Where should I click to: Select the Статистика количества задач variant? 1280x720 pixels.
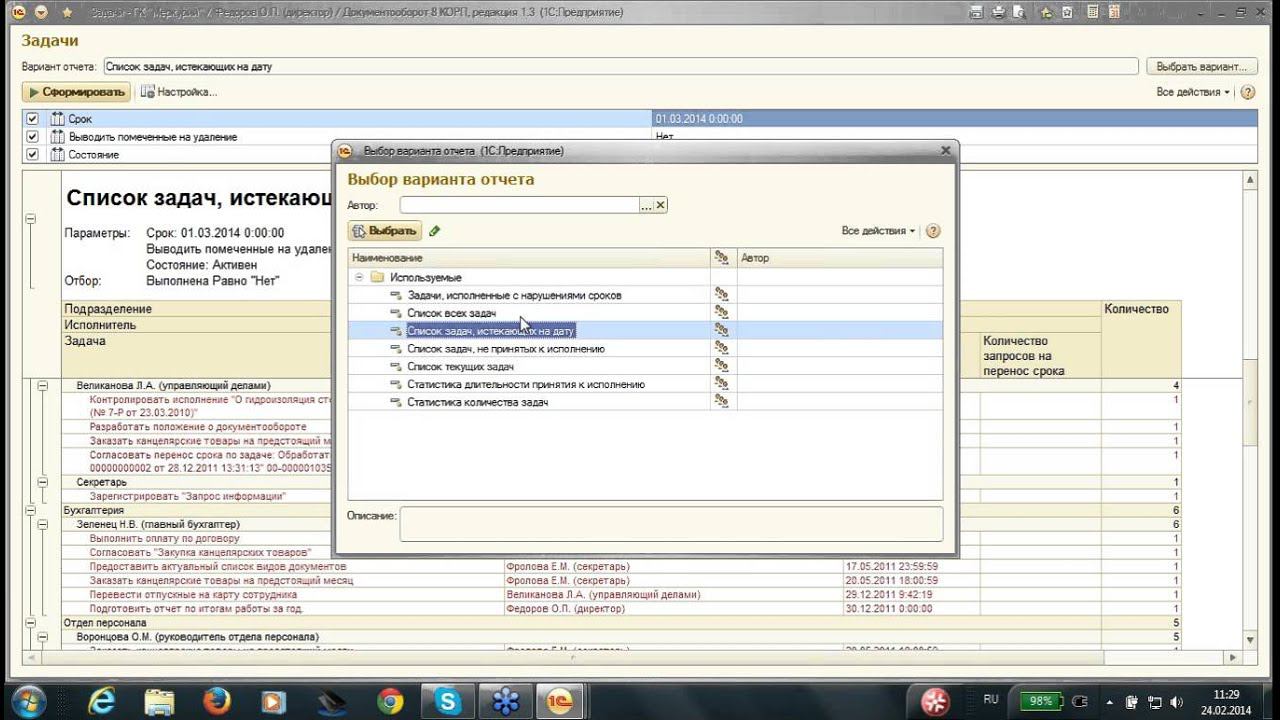click(477, 402)
